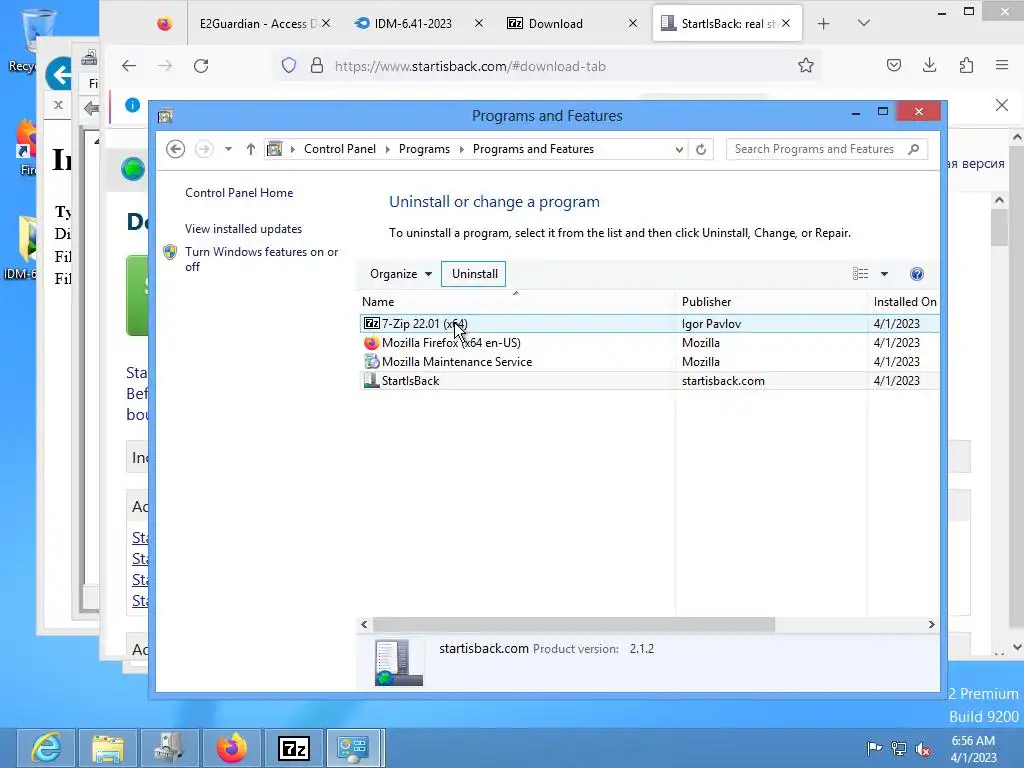Open the tracking protection shield icon
The image size is (1024, 768).
pos(289,65)
